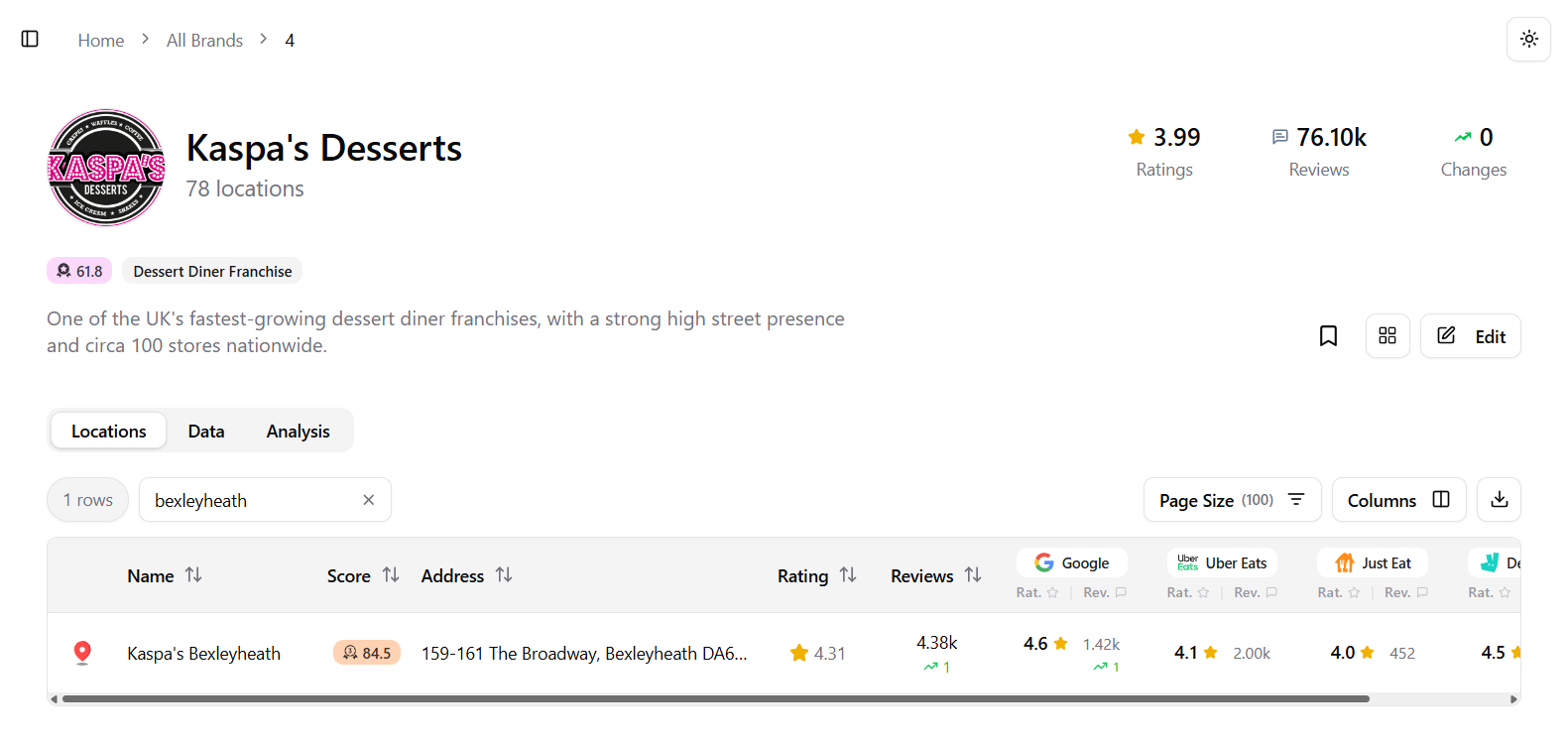Click the 78 locations text
The image size is (1568, 746).
click(245, 188)
